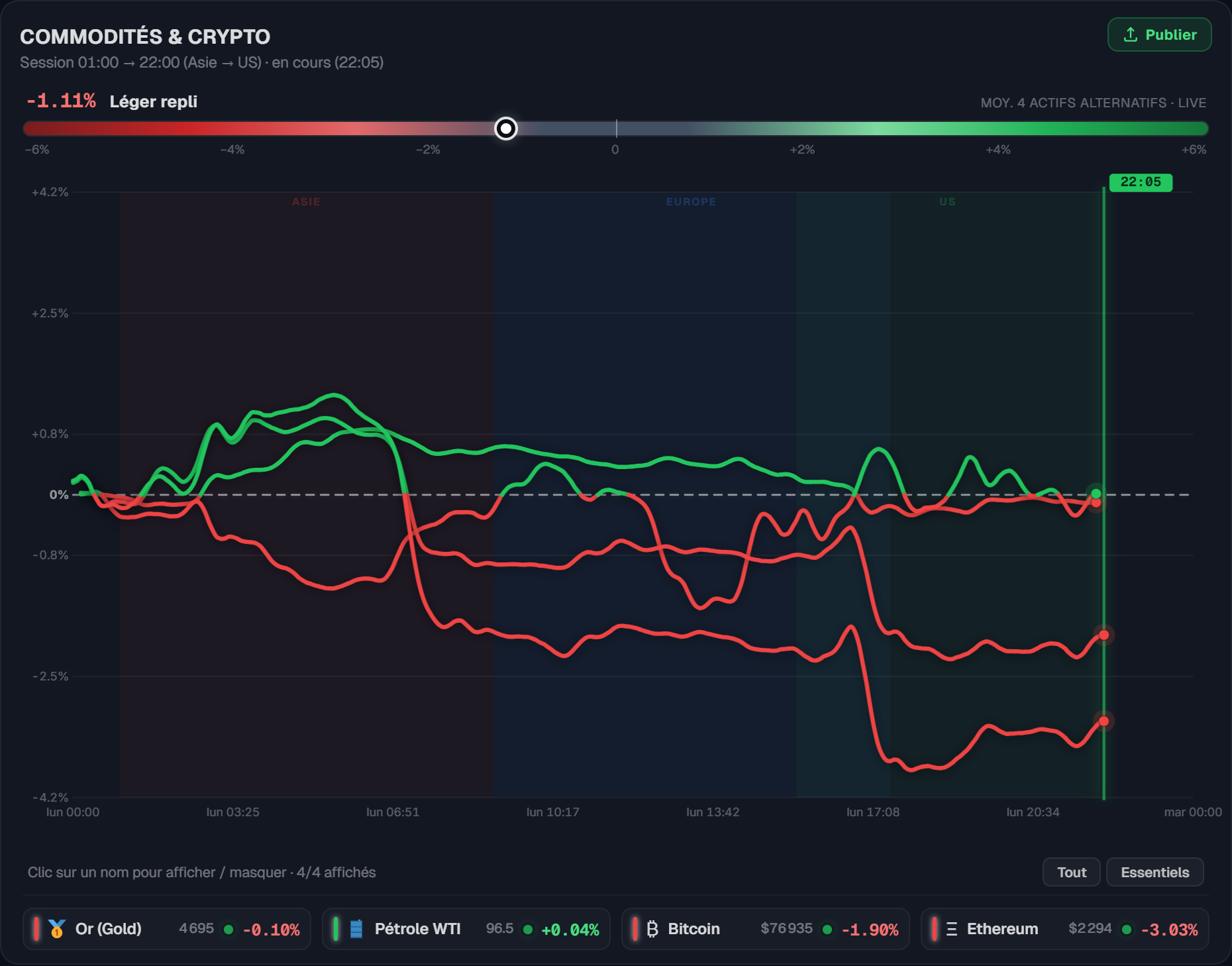Click the gold medal icon
The height and width of the screenshot is (966, 1232).
pos(57,929)
